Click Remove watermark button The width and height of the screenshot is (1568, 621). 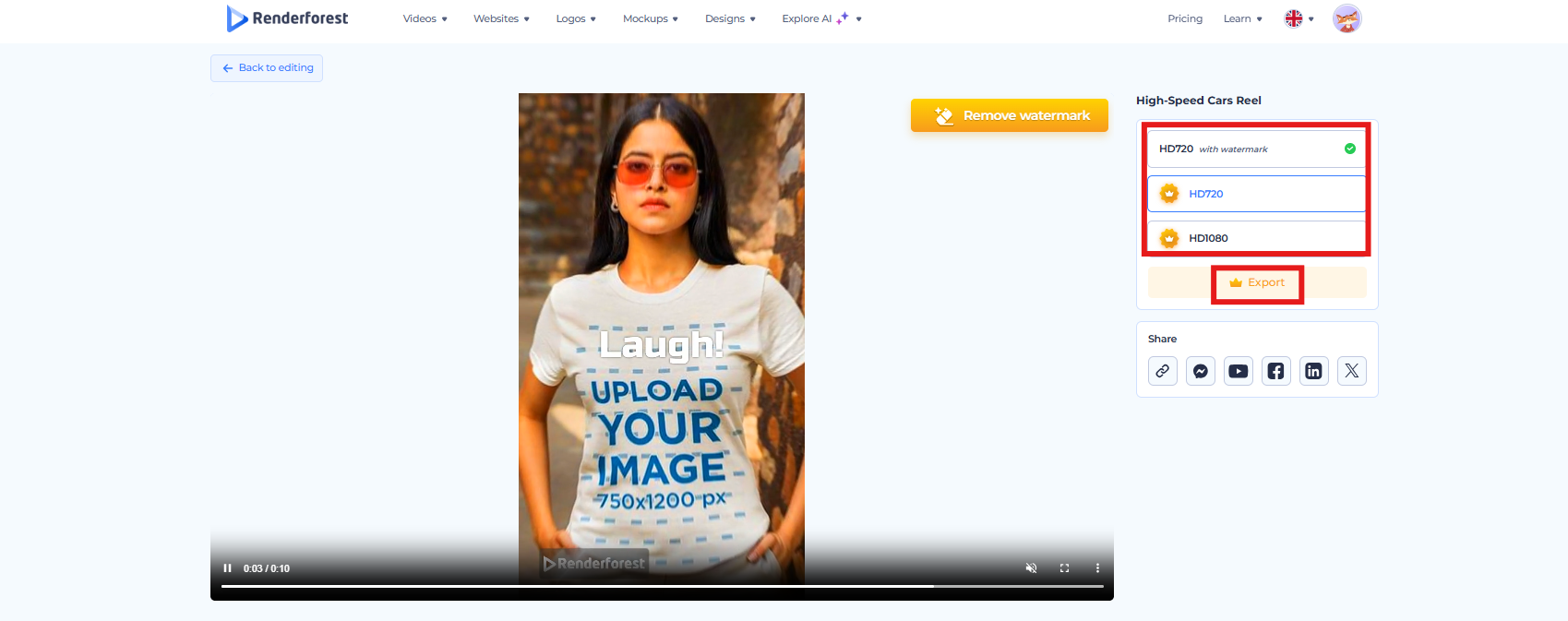point(1010,115)
